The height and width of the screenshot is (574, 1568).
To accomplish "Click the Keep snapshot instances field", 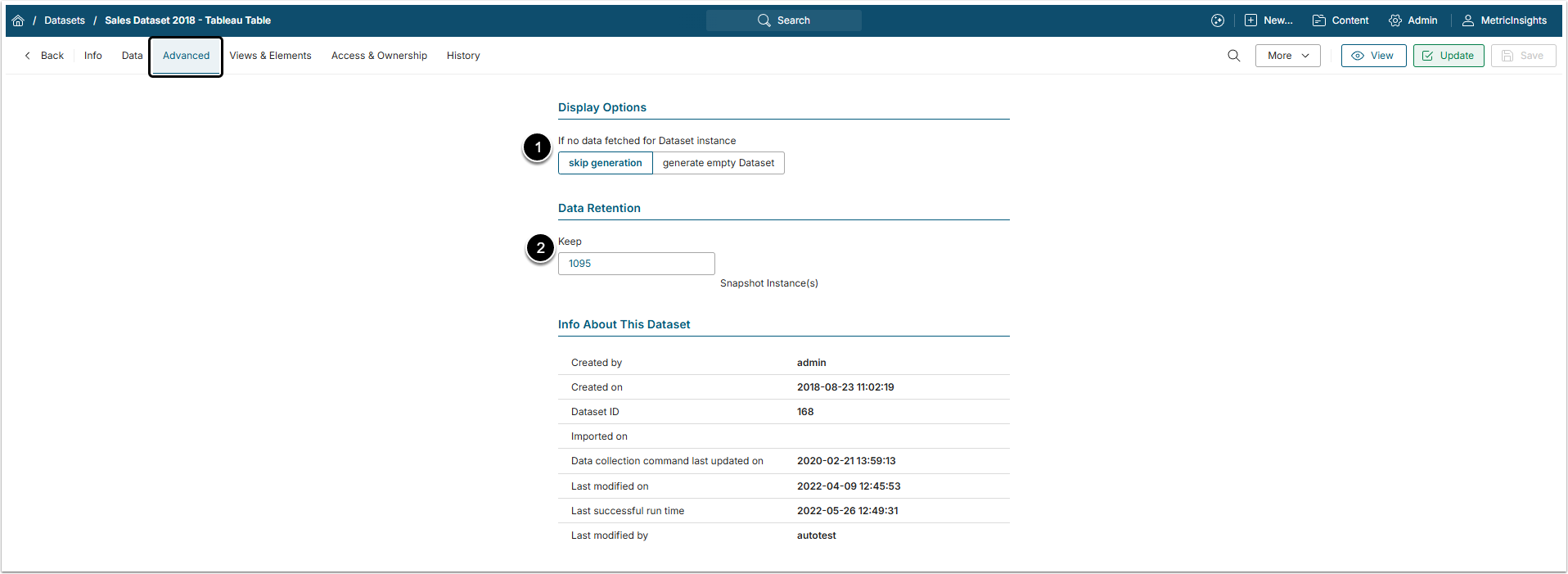I will pyautogui.click(x=636, y=264).
